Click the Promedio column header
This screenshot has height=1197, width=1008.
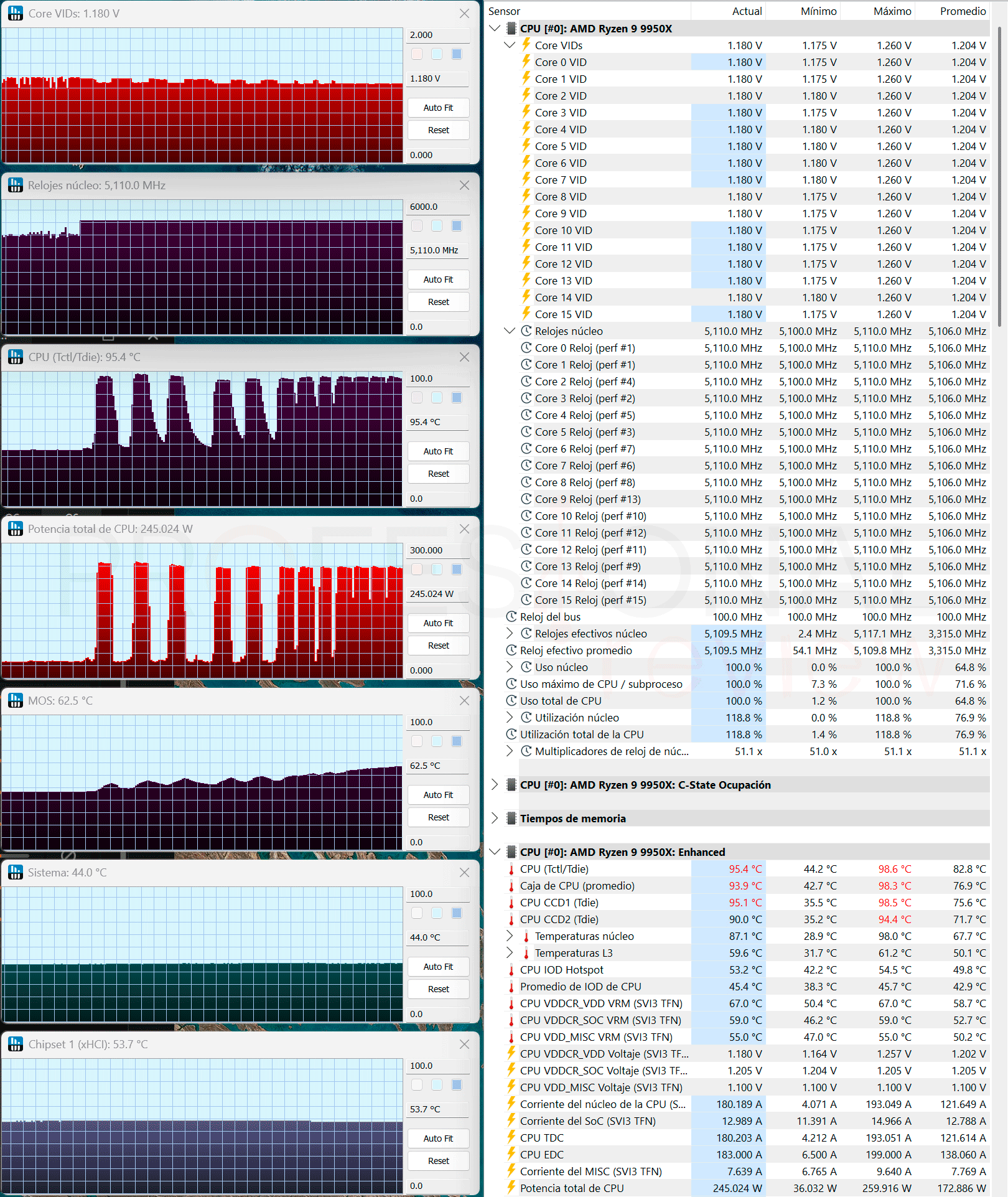pyautogui.click(x=952, y=11)
